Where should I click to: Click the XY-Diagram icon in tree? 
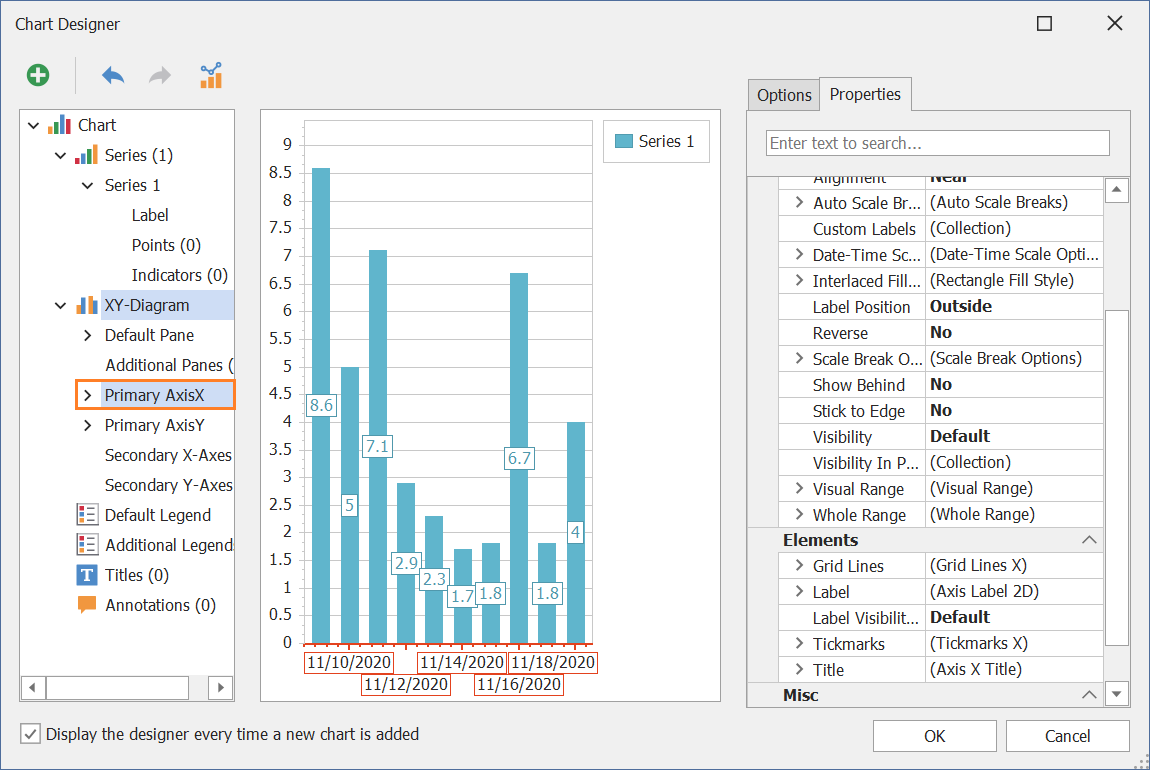coord(87,305)
